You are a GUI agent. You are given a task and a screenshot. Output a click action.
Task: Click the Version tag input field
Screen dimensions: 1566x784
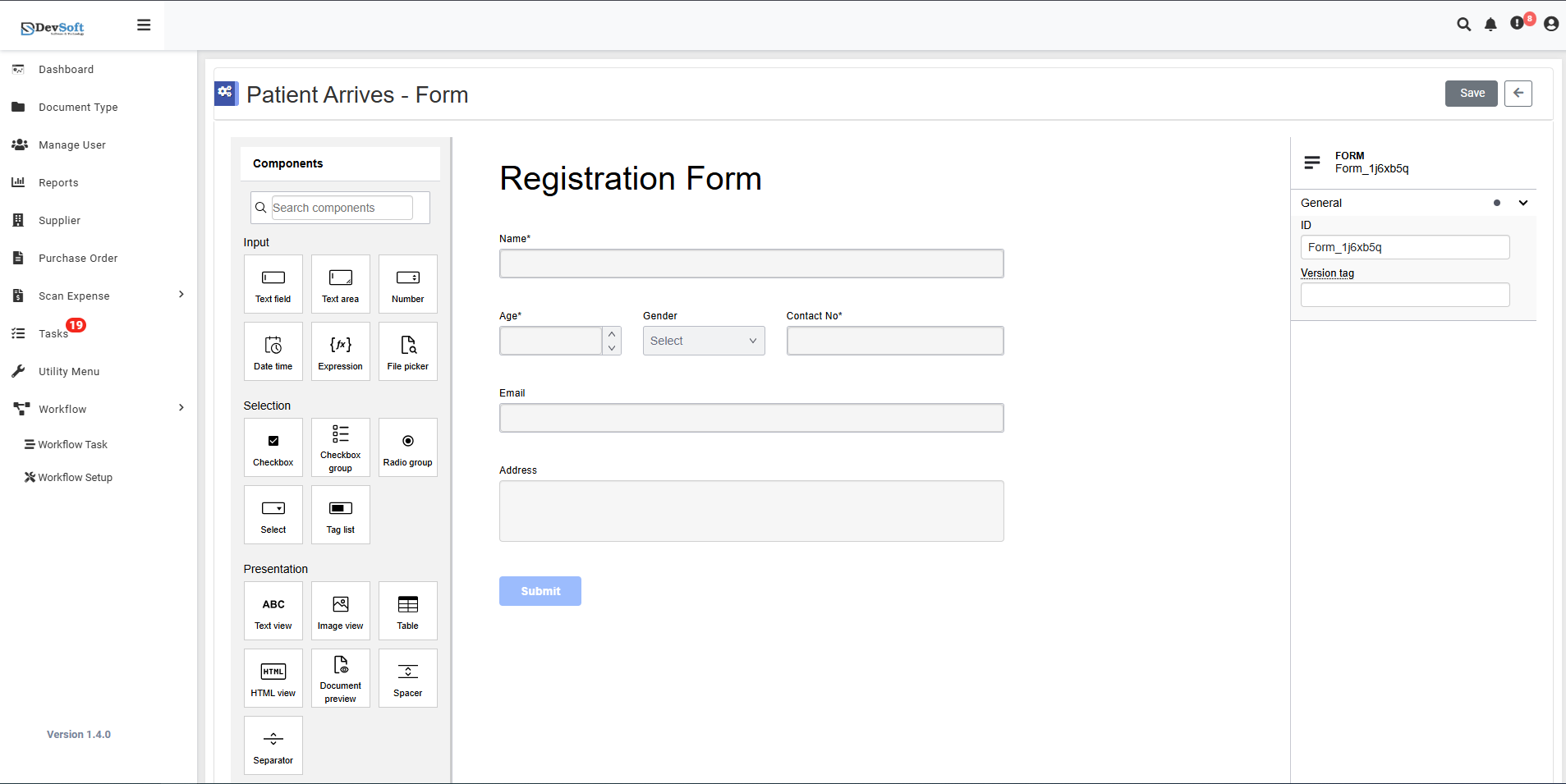click(x=1403, y=295)
